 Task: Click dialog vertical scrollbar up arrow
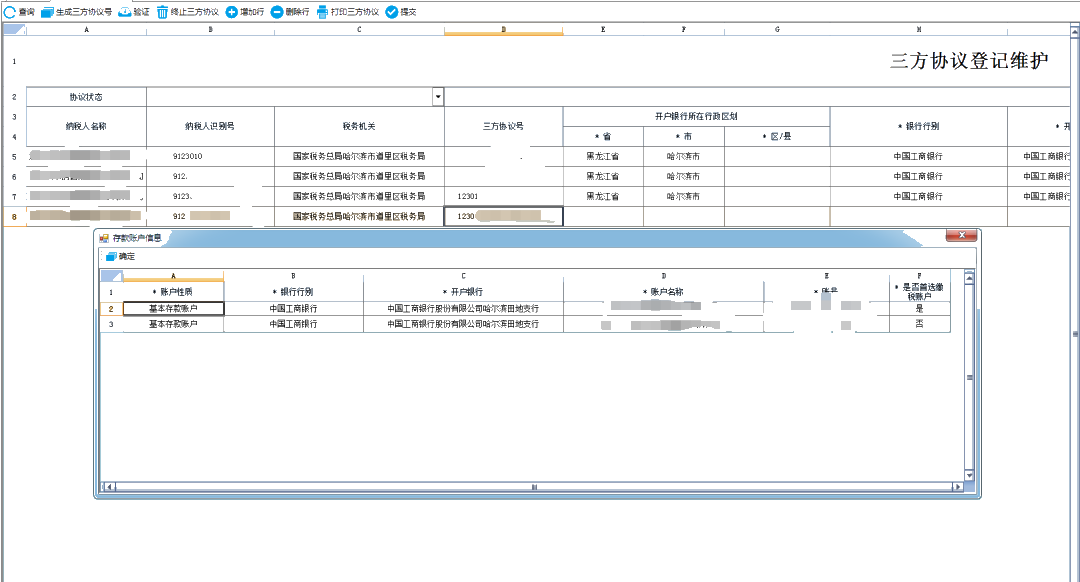(969, 278)
